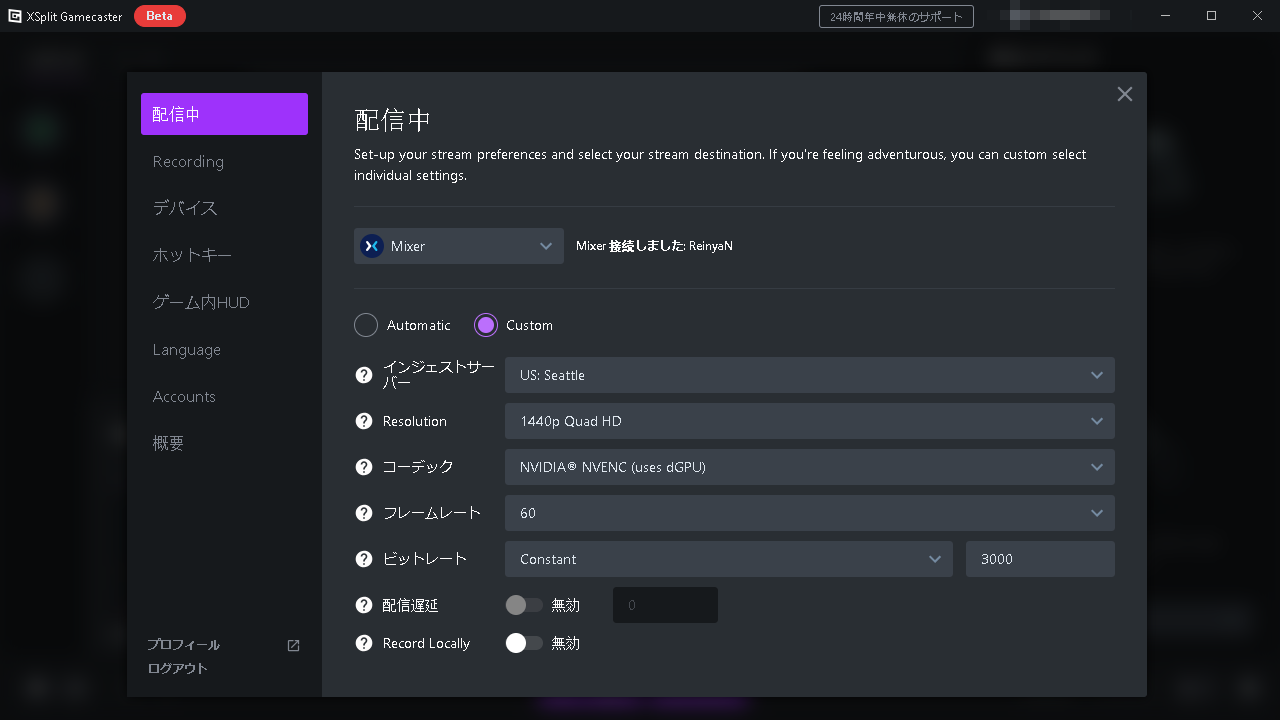Click the bitrate value field showing 3000
1280x720 pixels.
pos(1040,559)
